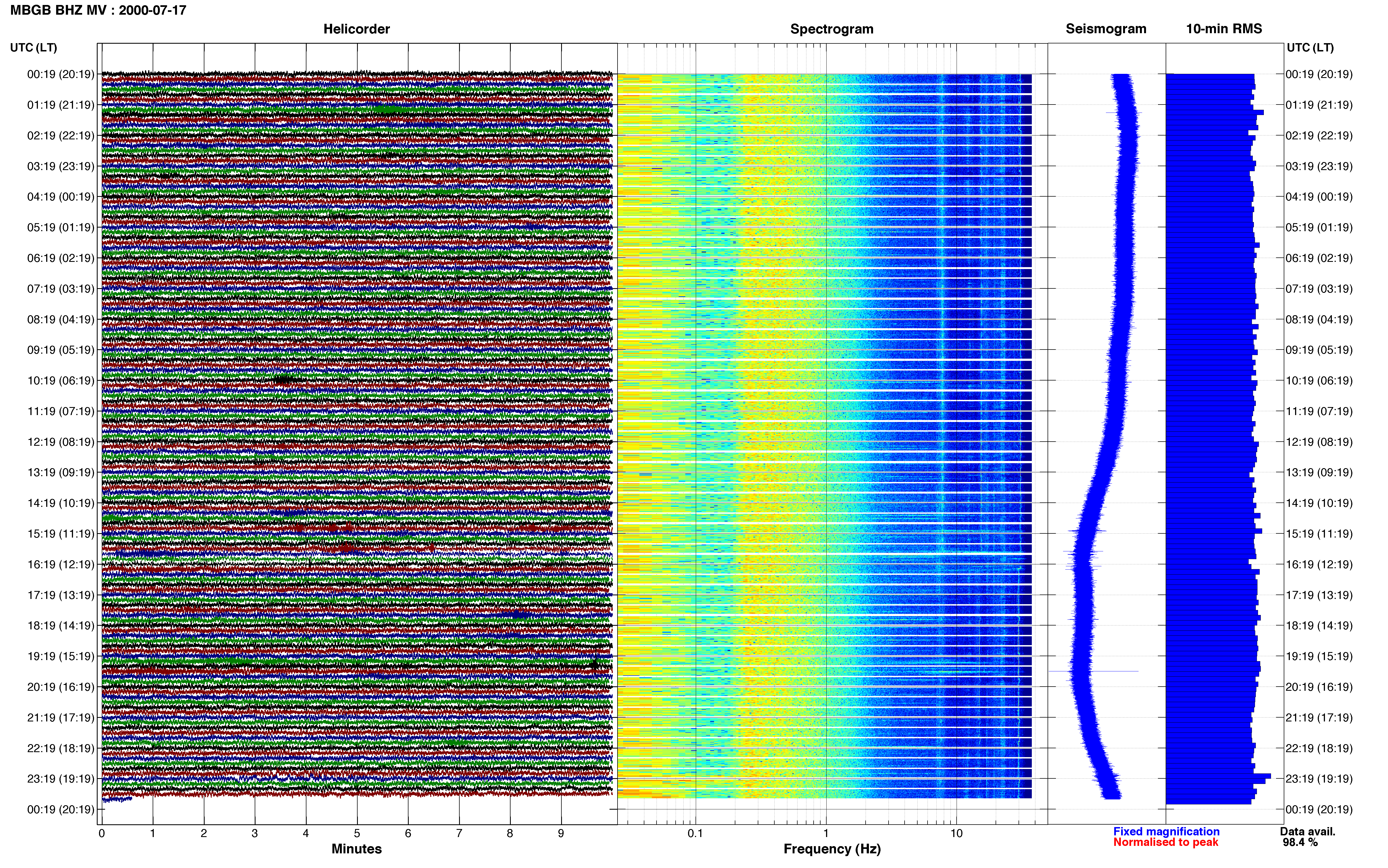Click the '98.4 %' availability value
Screen dimensions: 1388x868
point(1300,842)
